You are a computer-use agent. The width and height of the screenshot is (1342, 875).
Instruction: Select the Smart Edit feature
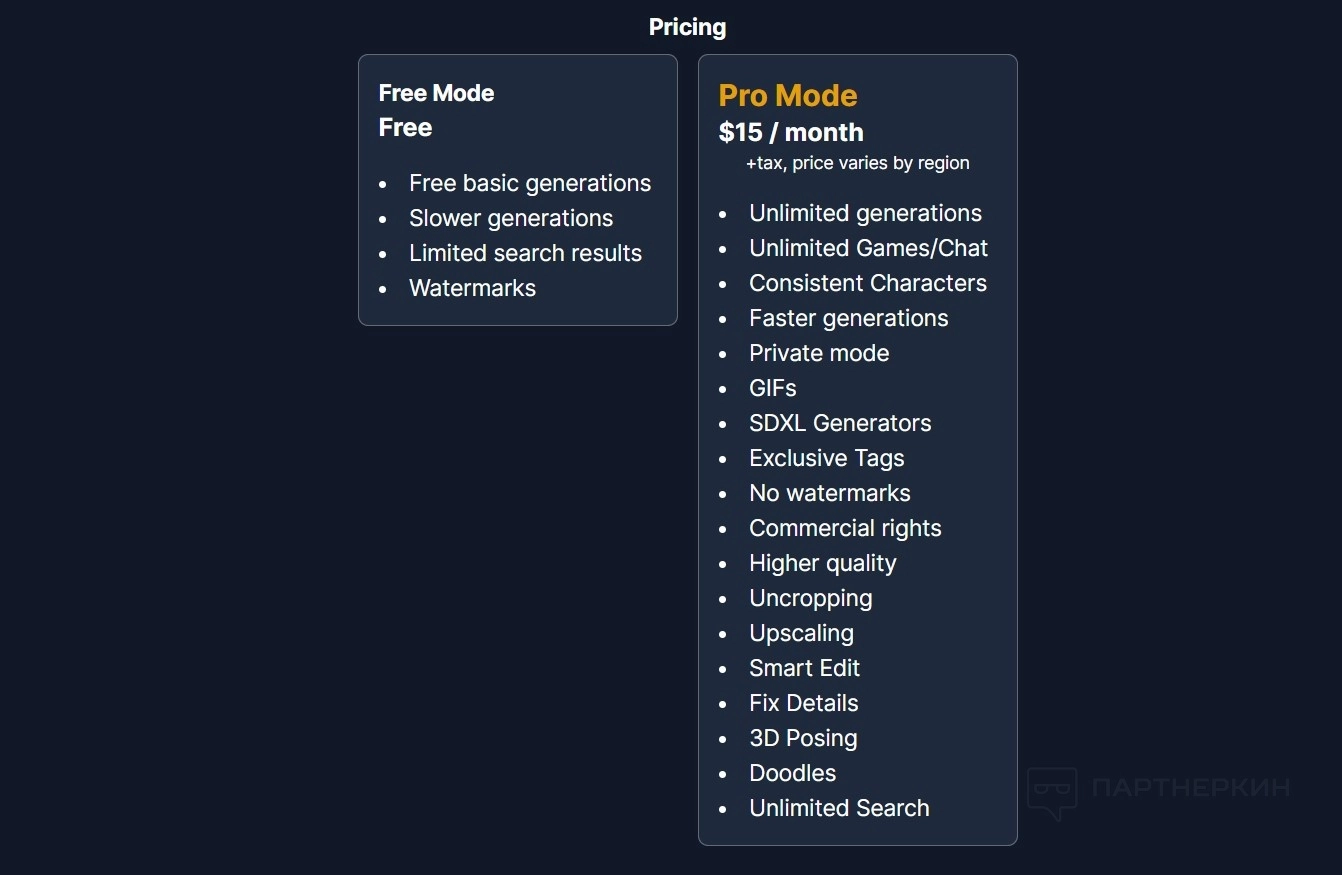(x=804, y=668)
